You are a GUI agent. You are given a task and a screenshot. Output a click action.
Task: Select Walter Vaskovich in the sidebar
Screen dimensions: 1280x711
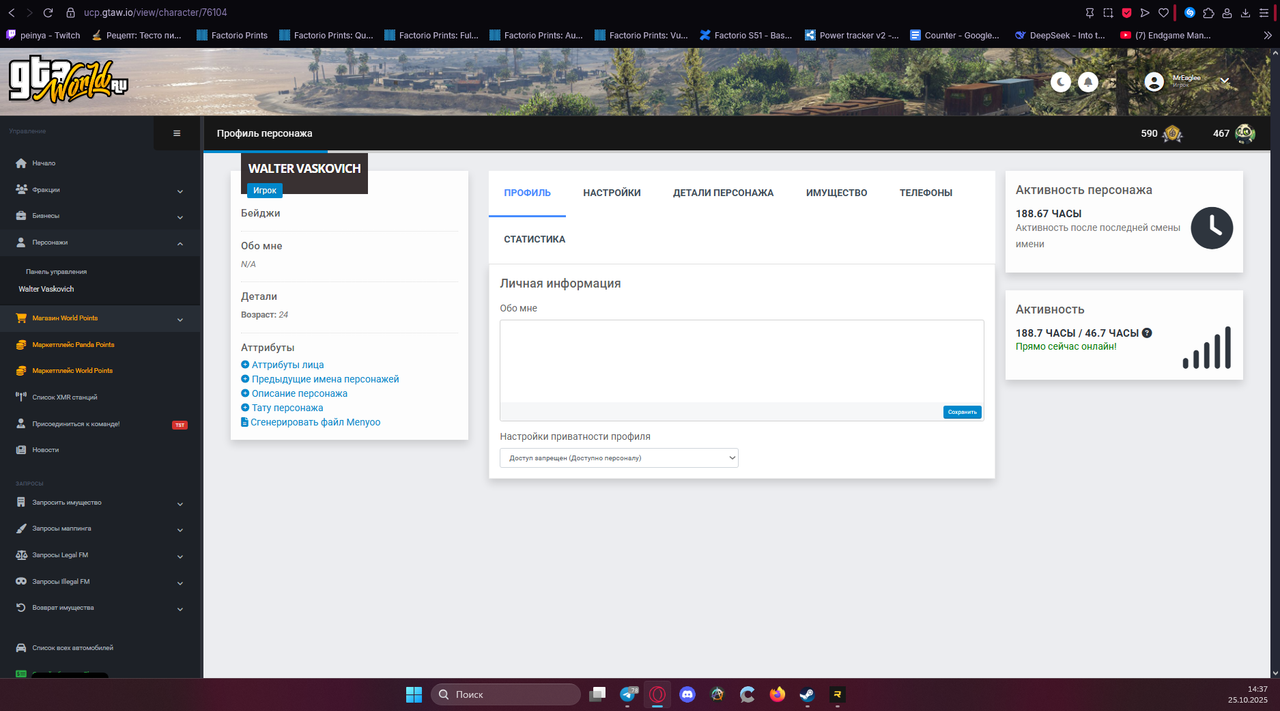[46, 289]
